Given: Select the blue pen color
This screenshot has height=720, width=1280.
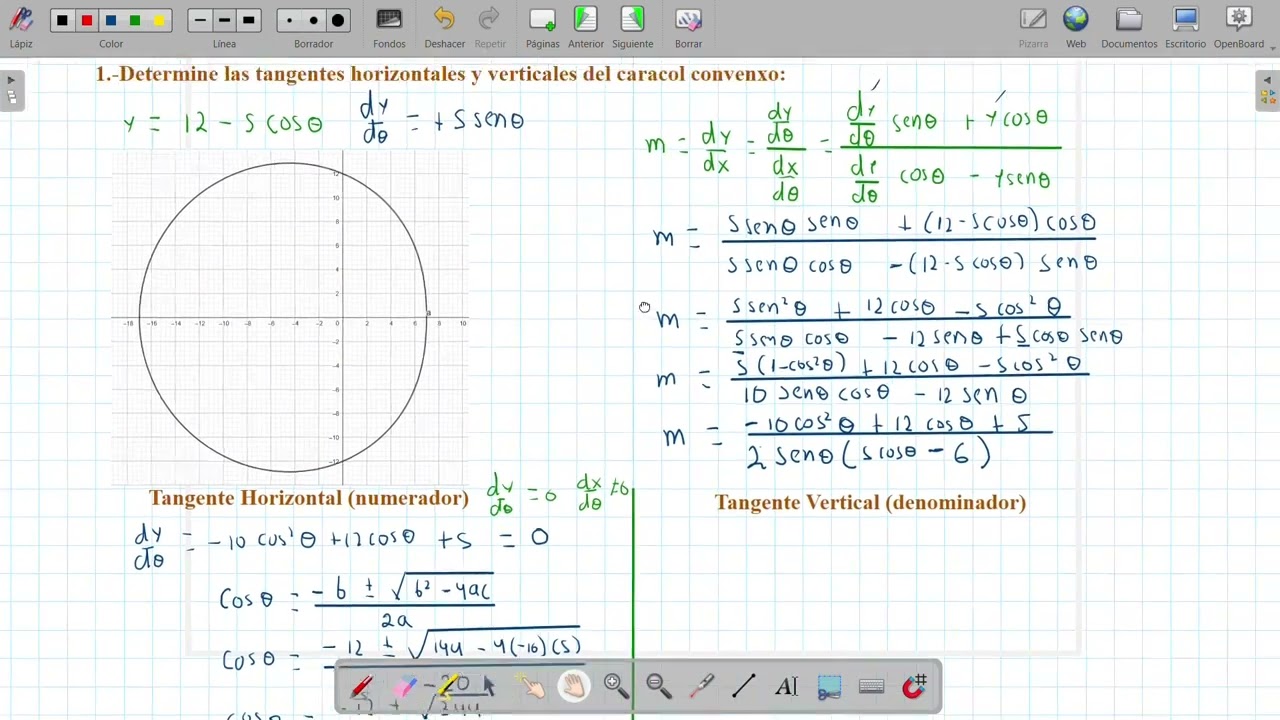Looking at the screenshot, I should [111, 20].
